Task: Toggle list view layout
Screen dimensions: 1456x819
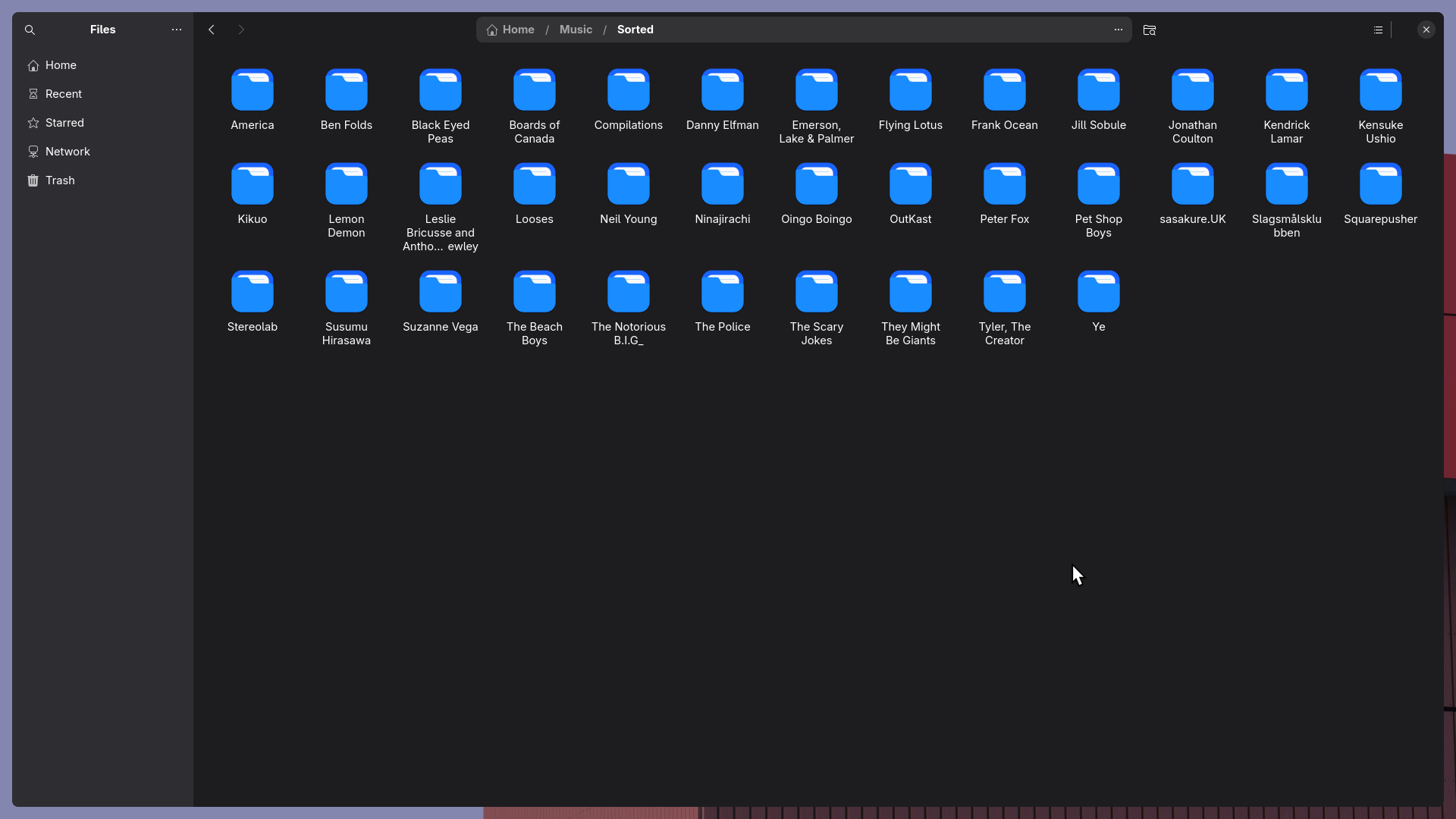Action: [x=1378, y=30]
